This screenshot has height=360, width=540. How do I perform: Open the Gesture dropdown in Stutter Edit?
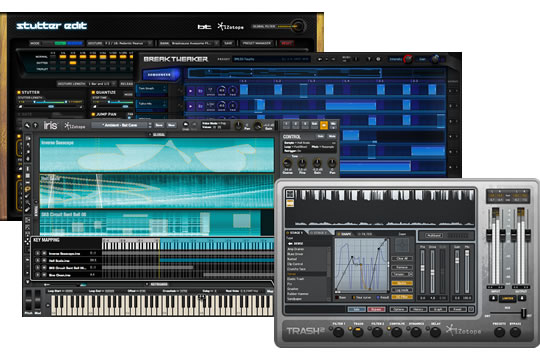119,43
